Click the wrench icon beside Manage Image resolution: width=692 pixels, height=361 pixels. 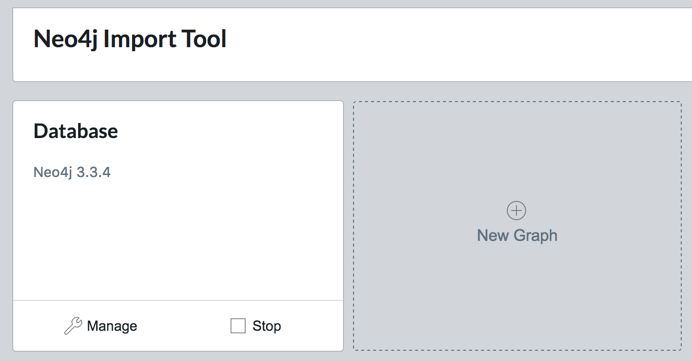(x=73, y=326)
